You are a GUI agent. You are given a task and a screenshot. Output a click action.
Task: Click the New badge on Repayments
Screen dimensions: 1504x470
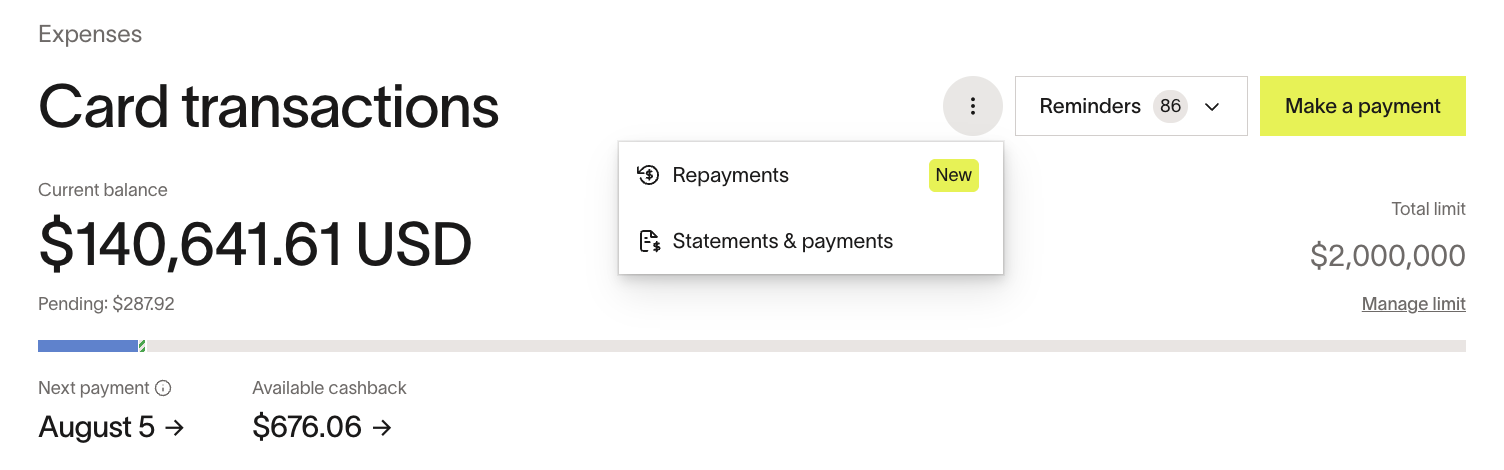click(x=953, y=175)
